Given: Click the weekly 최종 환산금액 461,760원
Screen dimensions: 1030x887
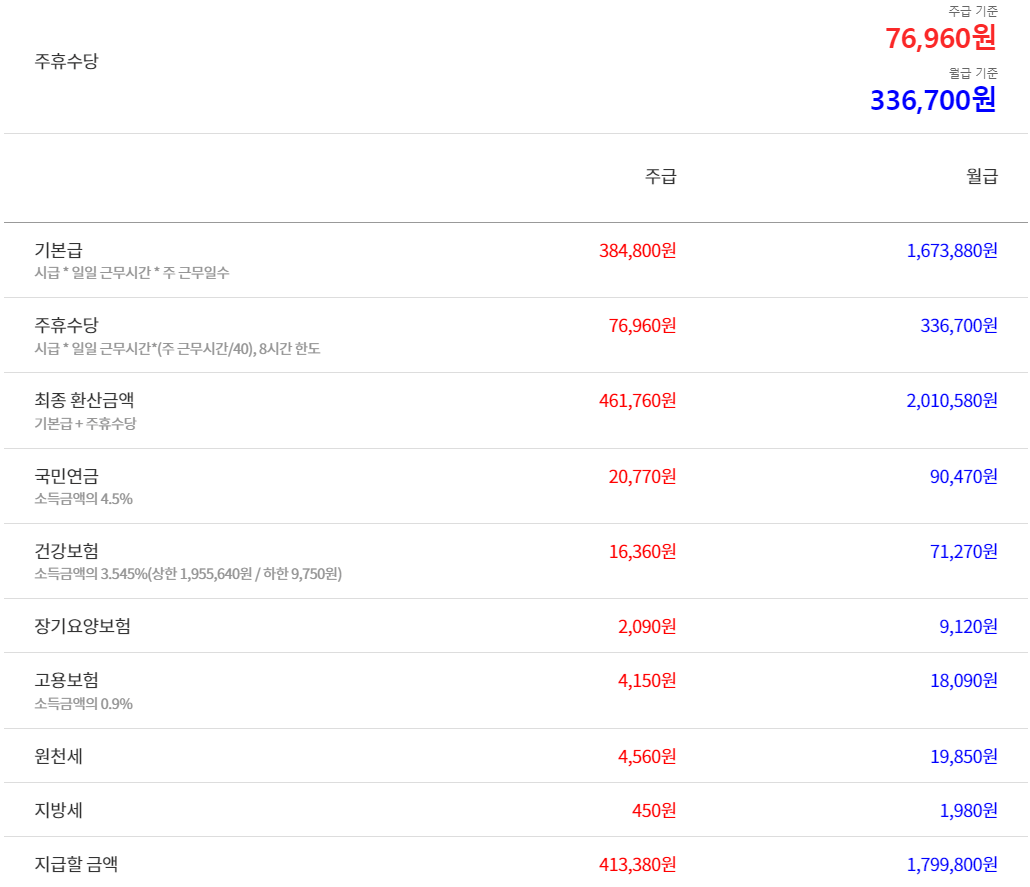Looking at the screenshot, I should point(639,400).
